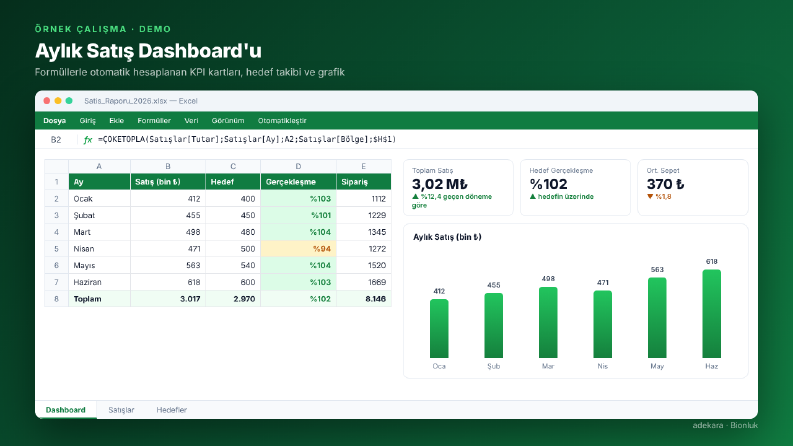Switch to the Hedefler sheet tab
793x446 pixels.
coord(171,410)
